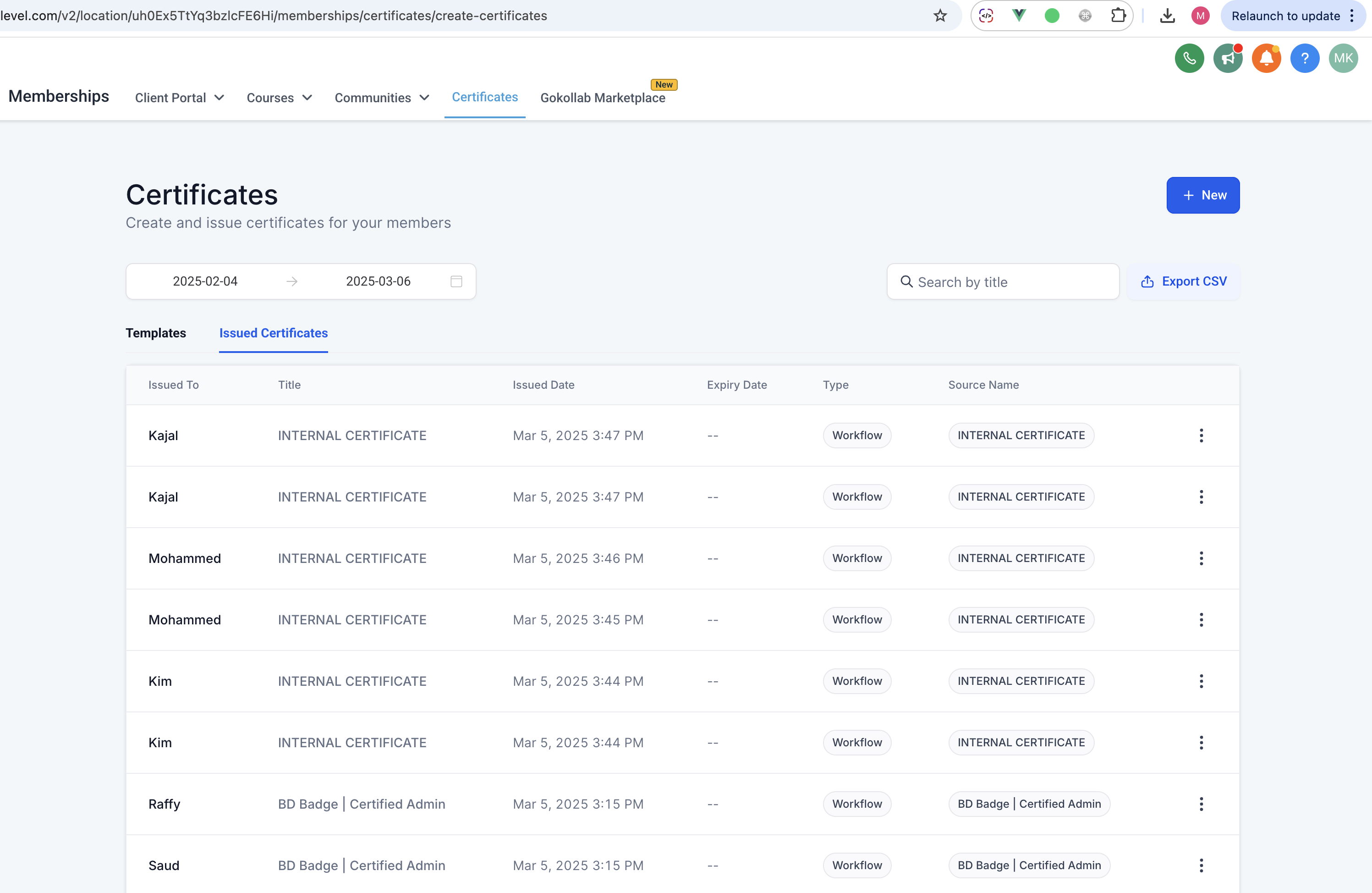
Task: Expand the Courses dropdown
Action: click(279, 98)
